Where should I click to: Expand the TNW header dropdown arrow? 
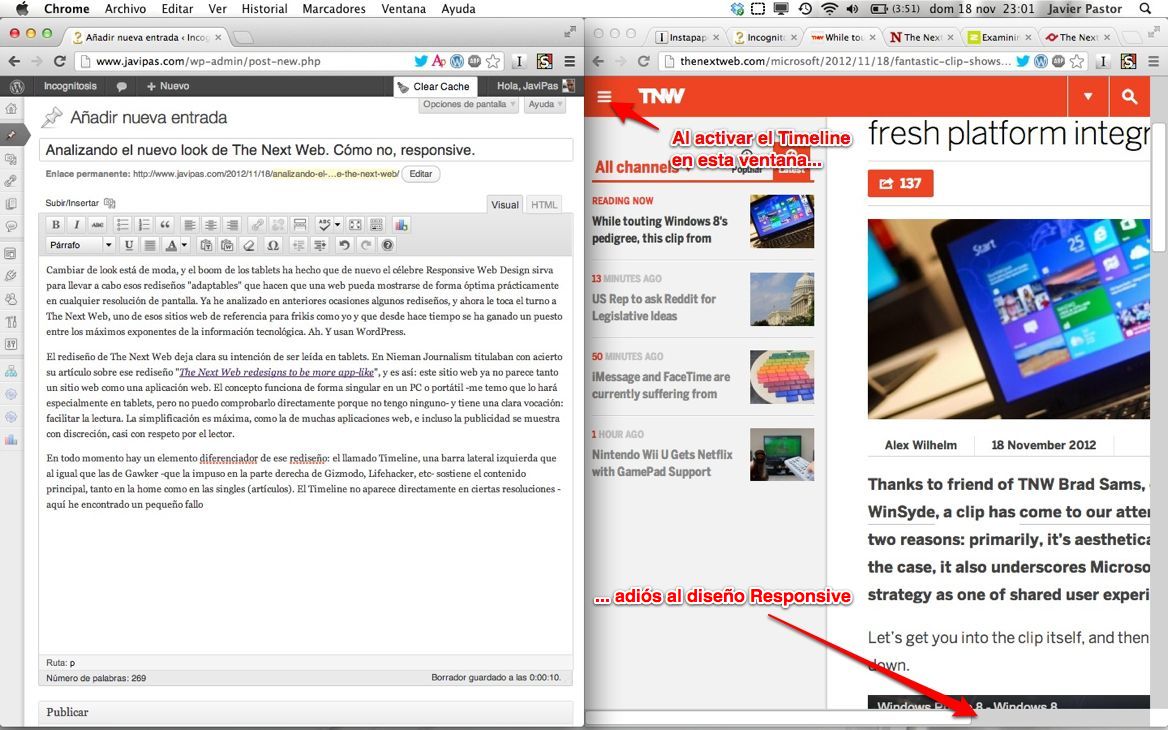tap(1088, 96)
